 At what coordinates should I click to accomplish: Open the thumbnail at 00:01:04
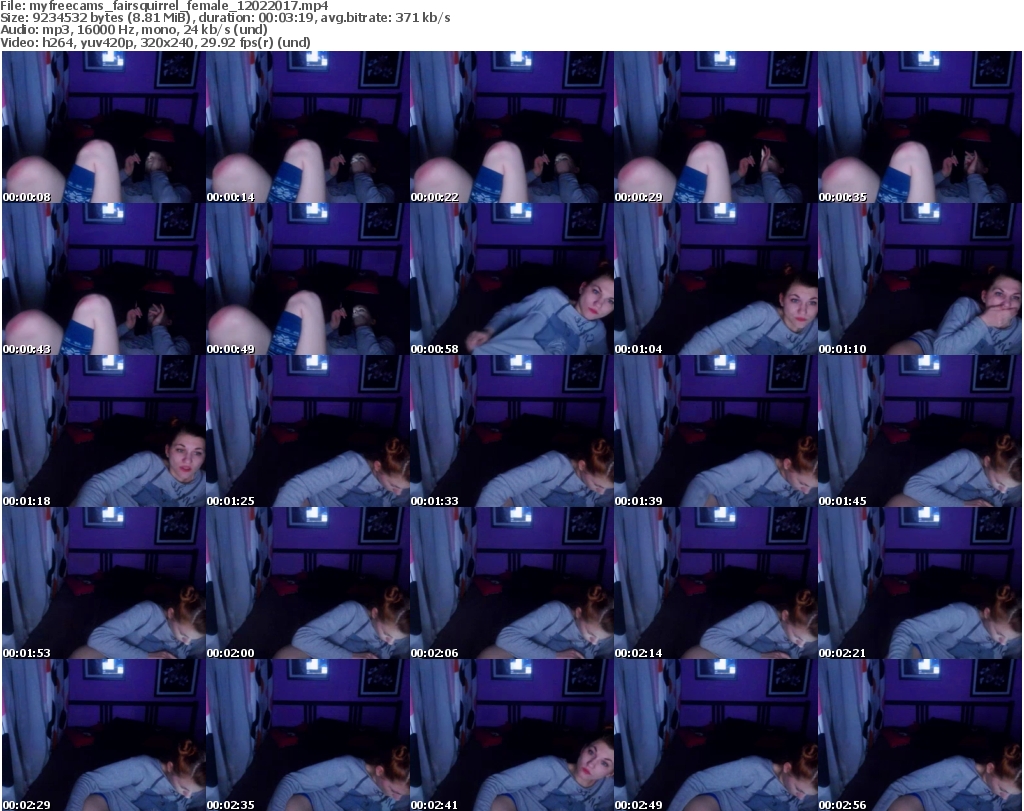(x=715, y=279)
